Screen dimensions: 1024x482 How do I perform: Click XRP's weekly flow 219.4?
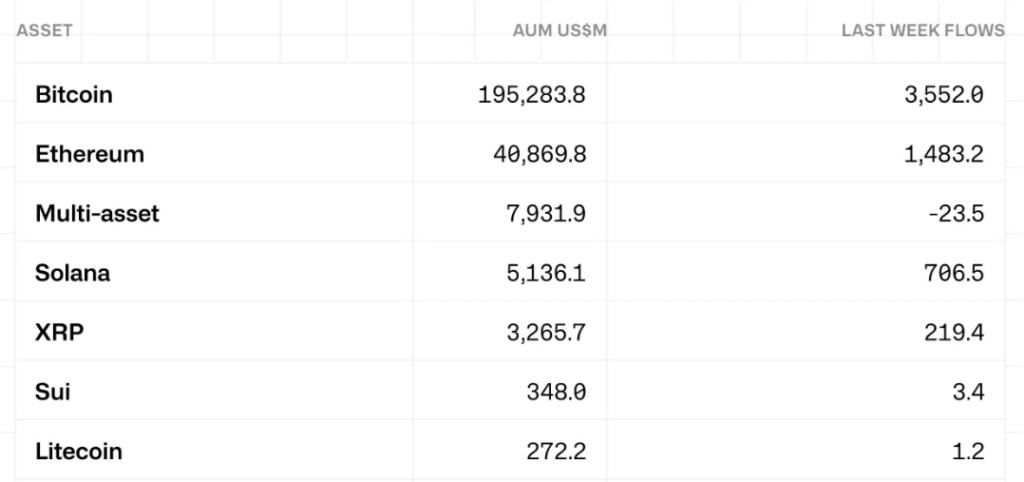point(954,332)
